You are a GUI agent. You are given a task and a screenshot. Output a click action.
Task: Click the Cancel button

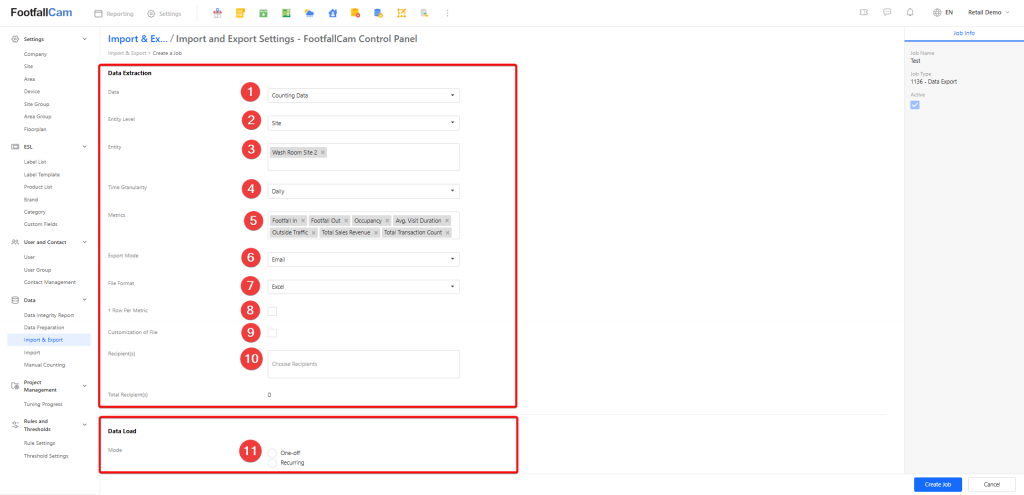[x=991, y=485]
